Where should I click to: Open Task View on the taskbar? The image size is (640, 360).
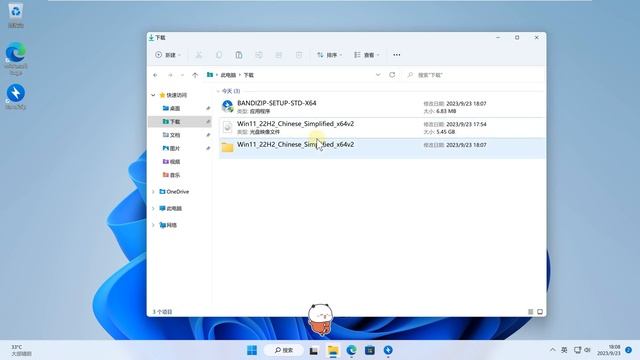(313, 350)
